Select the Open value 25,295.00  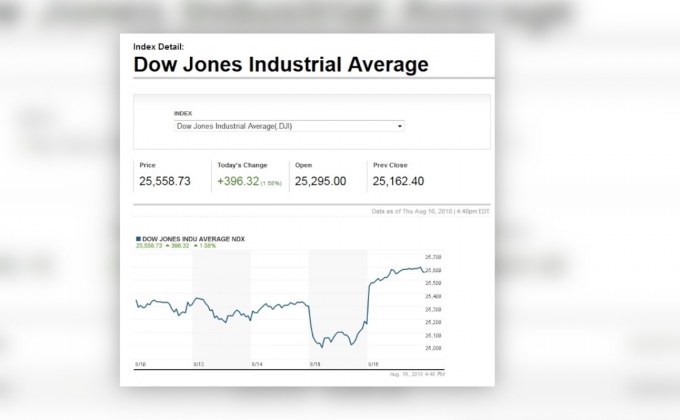click(320, 181)
